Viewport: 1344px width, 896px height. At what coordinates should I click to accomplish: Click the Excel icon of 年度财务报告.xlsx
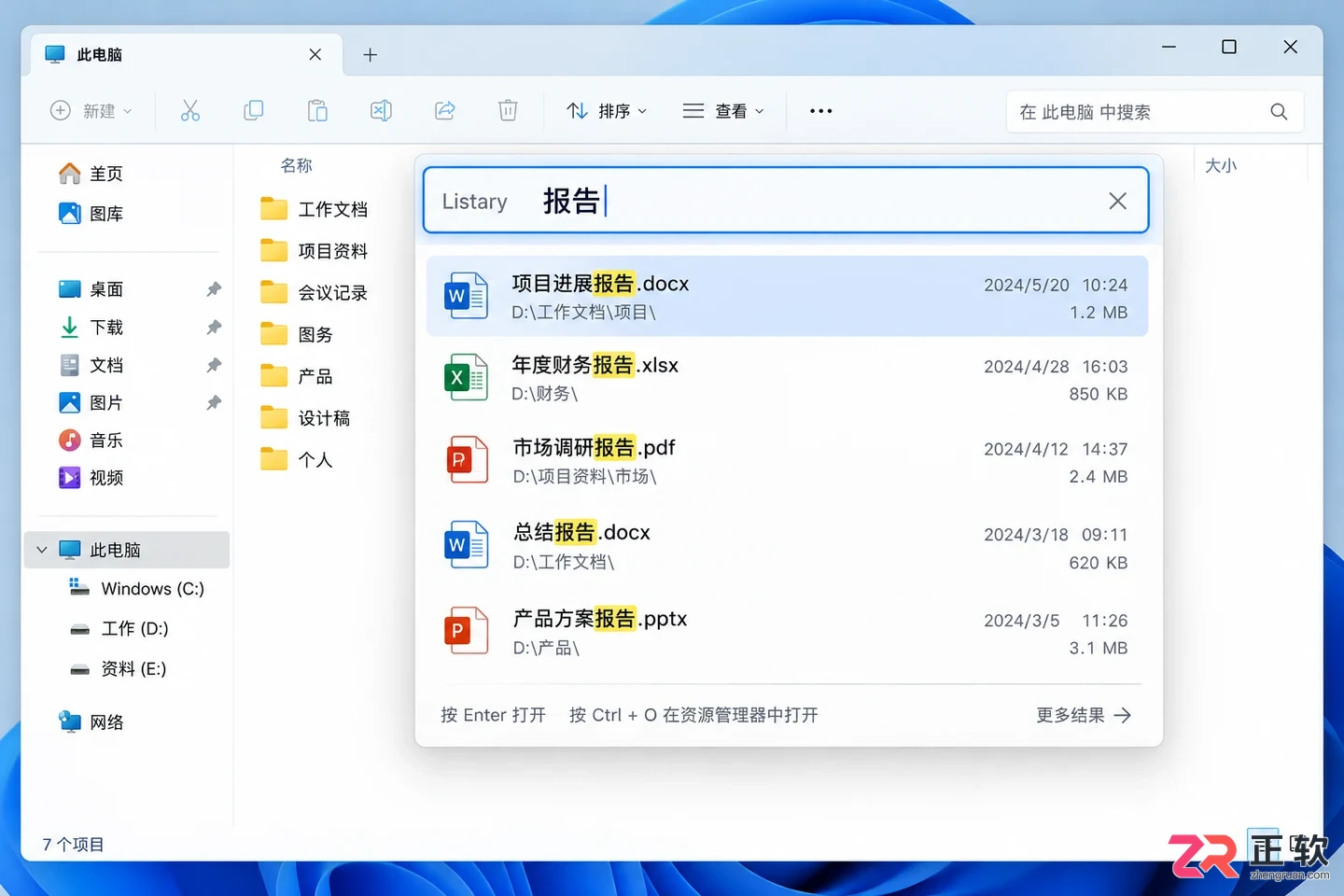[x=466, y=377]
